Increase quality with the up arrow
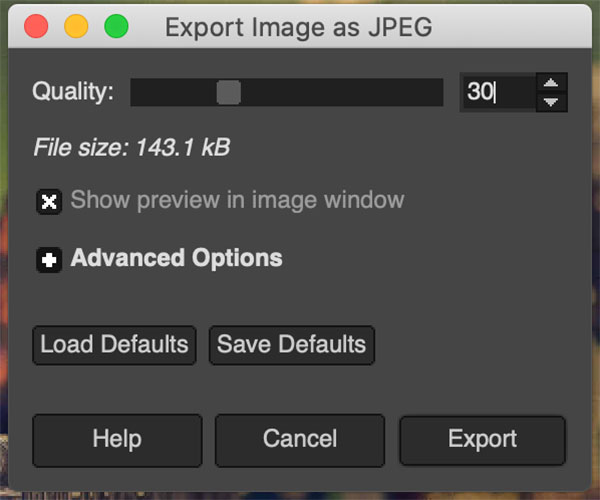 tap(551, 83)
